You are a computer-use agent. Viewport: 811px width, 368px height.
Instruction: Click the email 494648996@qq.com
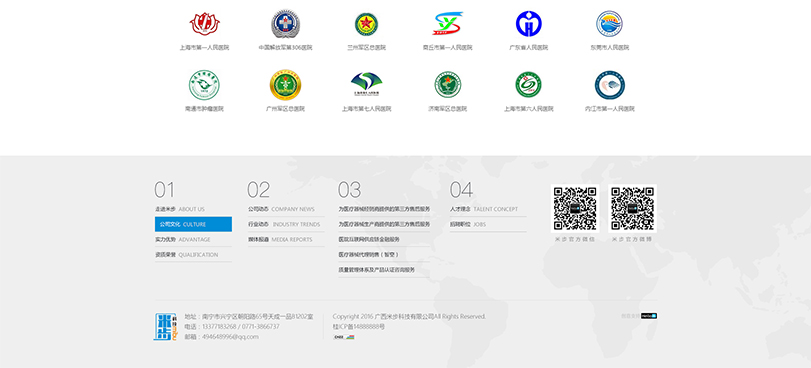click(230, 336)
